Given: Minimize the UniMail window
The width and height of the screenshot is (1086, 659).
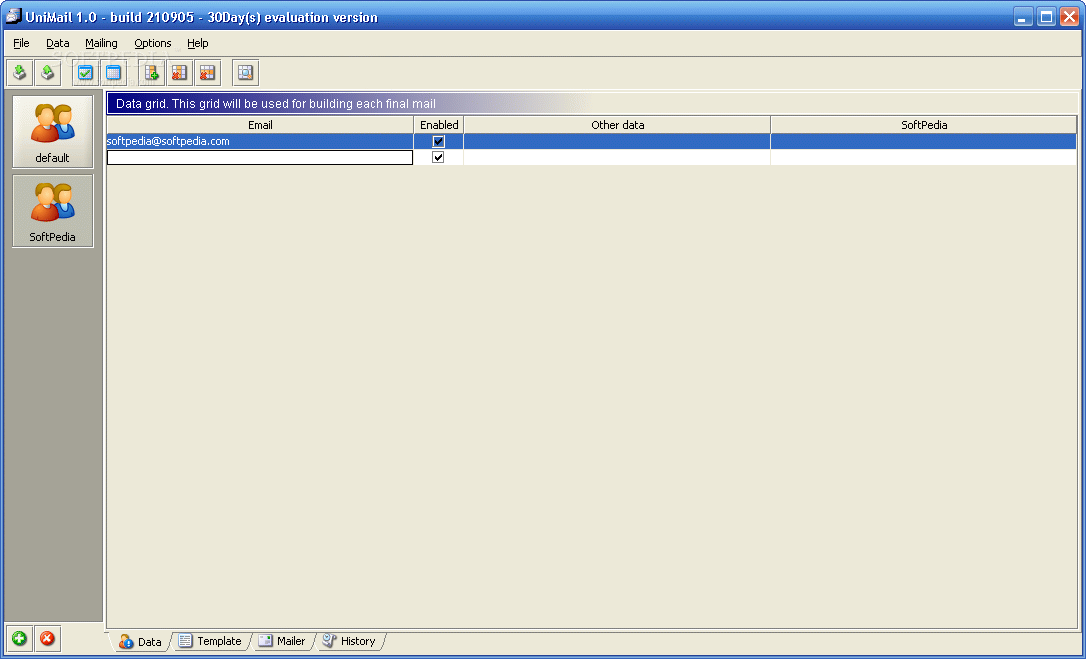Looking at the screenshot, I should [x=1024, y=17].
